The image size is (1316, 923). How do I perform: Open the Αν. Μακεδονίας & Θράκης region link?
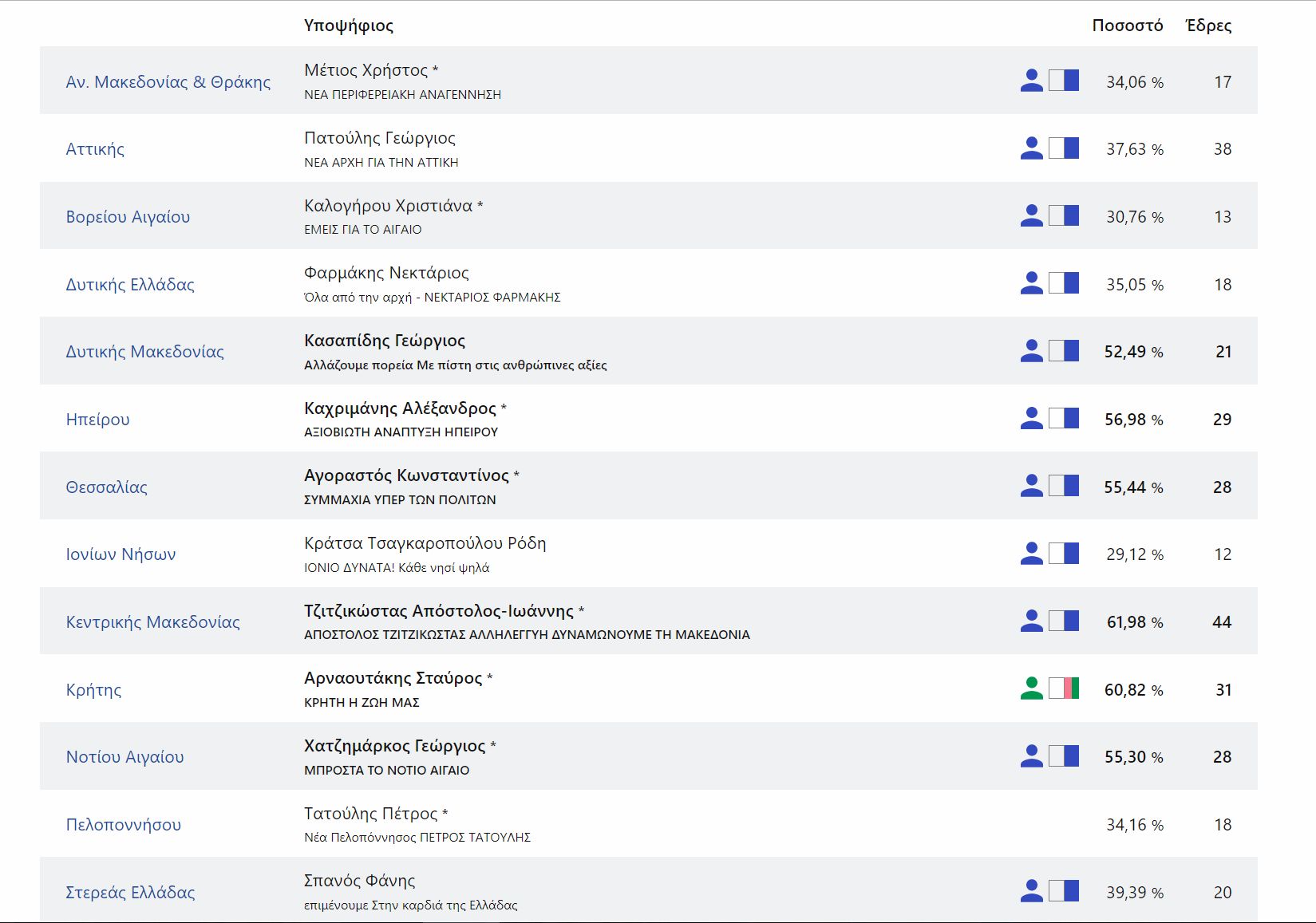tap(168, 81)
